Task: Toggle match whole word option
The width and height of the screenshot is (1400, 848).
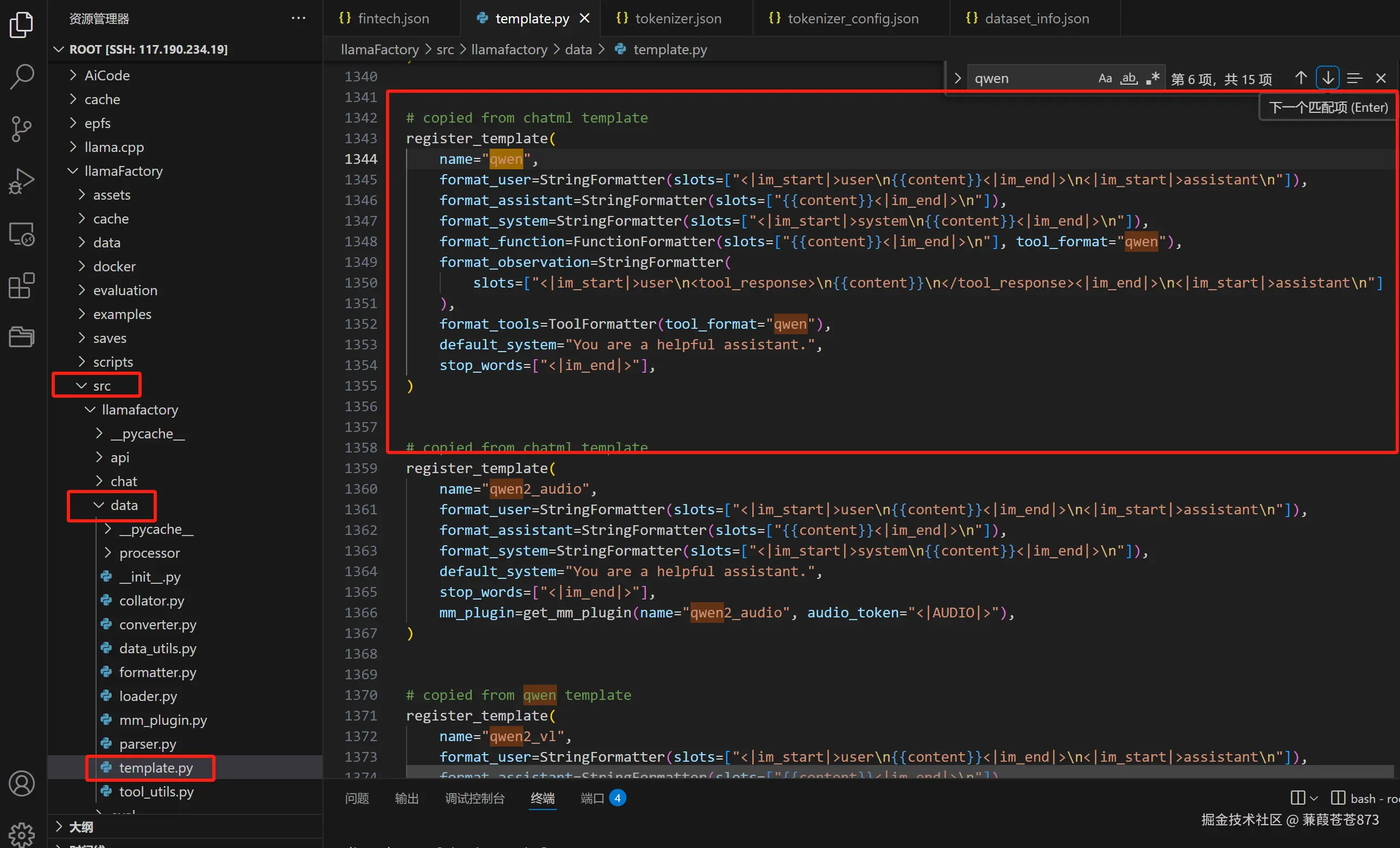Action: point(1129,78)
